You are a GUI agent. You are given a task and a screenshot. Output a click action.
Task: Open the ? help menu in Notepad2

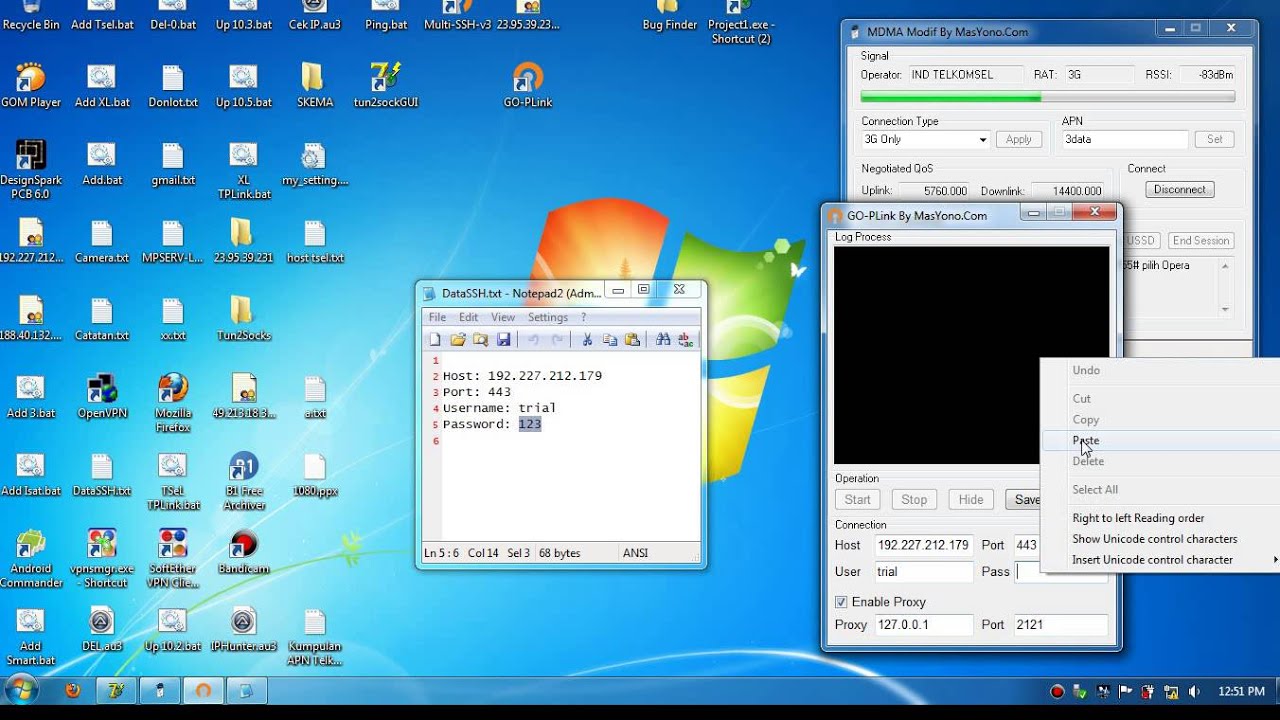583,317
